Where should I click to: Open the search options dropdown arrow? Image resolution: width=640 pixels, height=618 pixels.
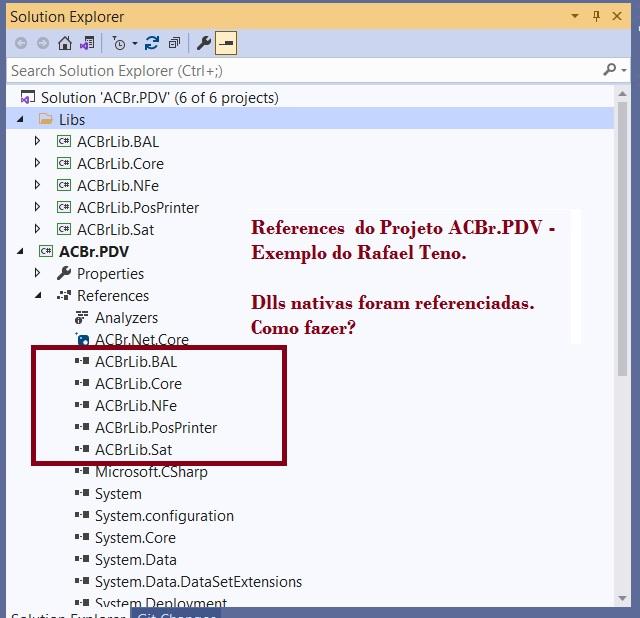(624, 71)
